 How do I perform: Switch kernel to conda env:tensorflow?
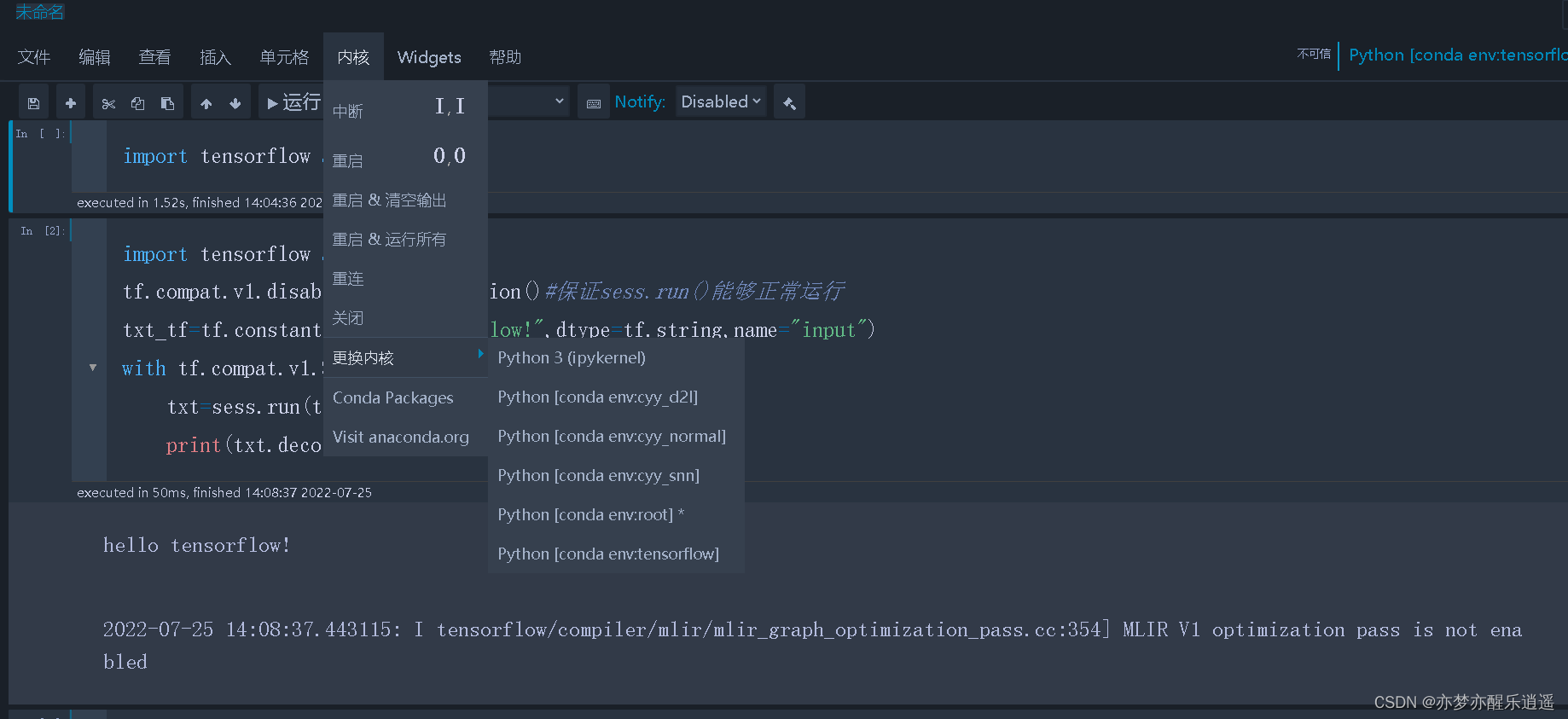point(616,554)
